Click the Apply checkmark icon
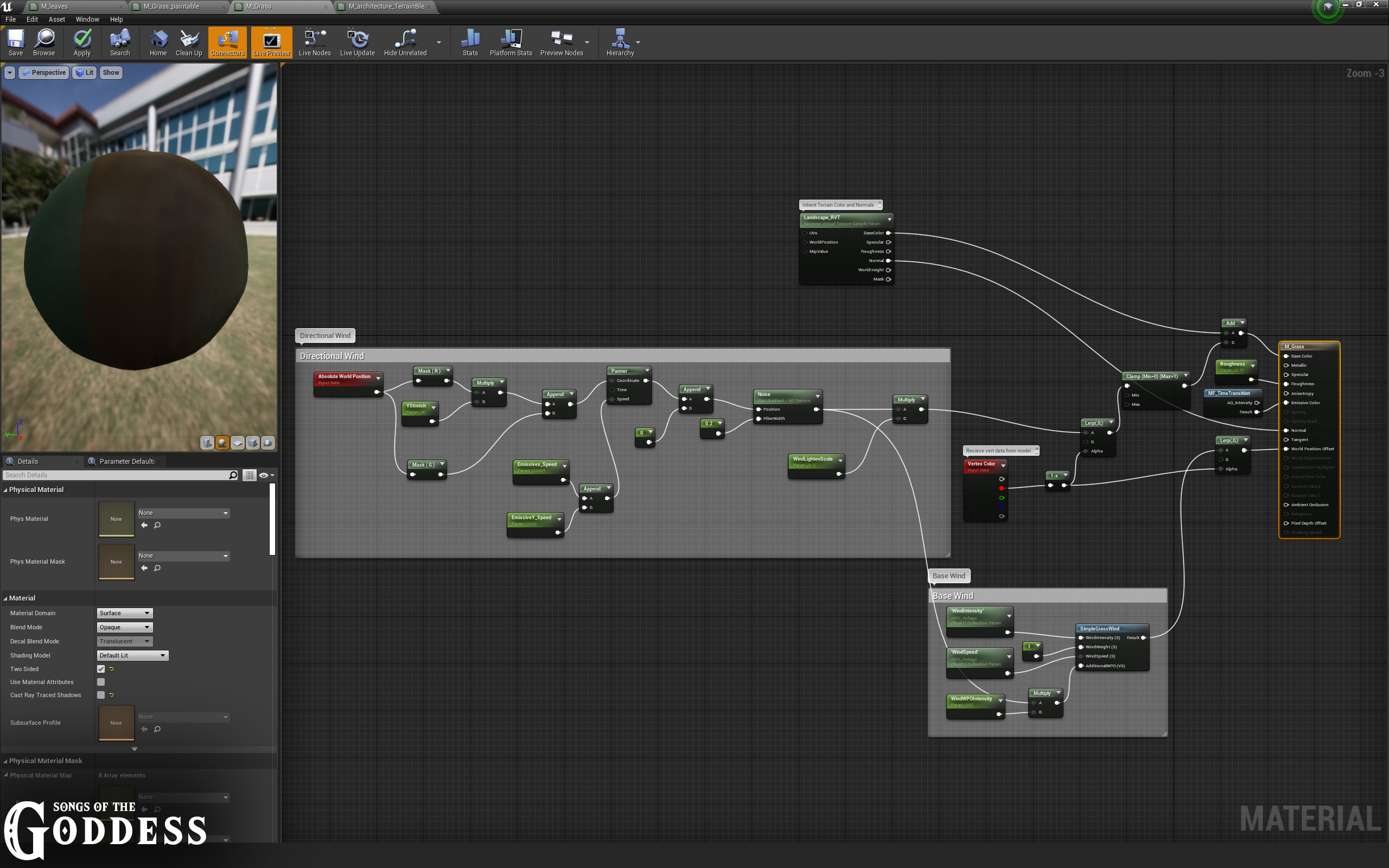 82,42
